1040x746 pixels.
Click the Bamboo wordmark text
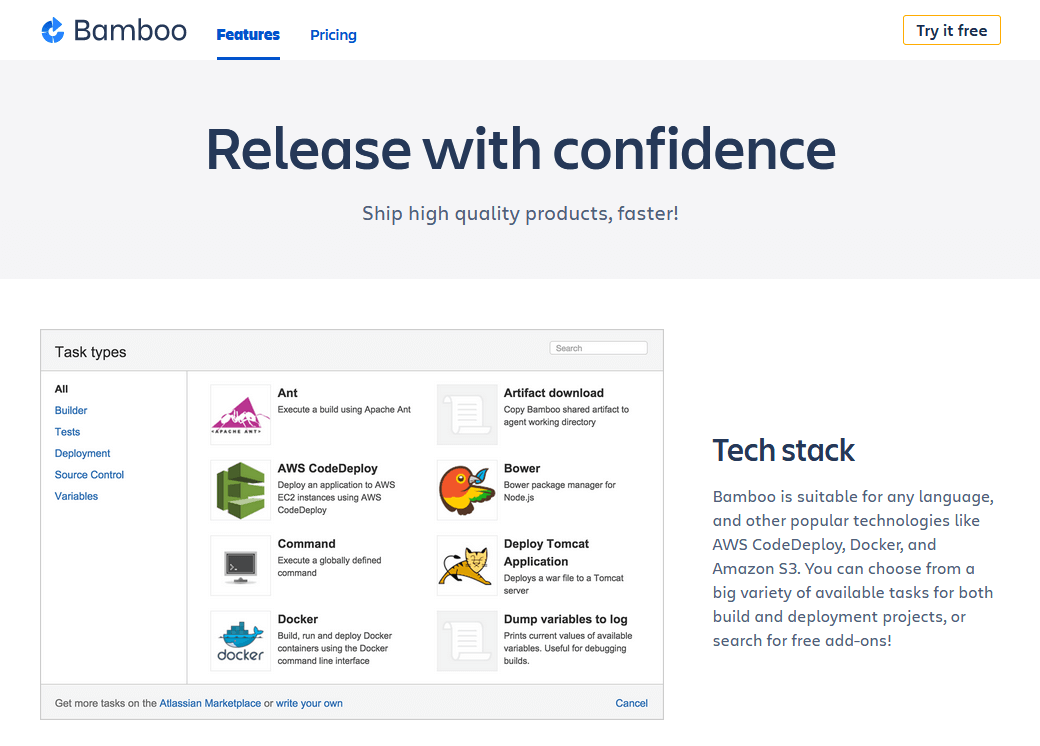pyautogui.click(x=130, y=31)
